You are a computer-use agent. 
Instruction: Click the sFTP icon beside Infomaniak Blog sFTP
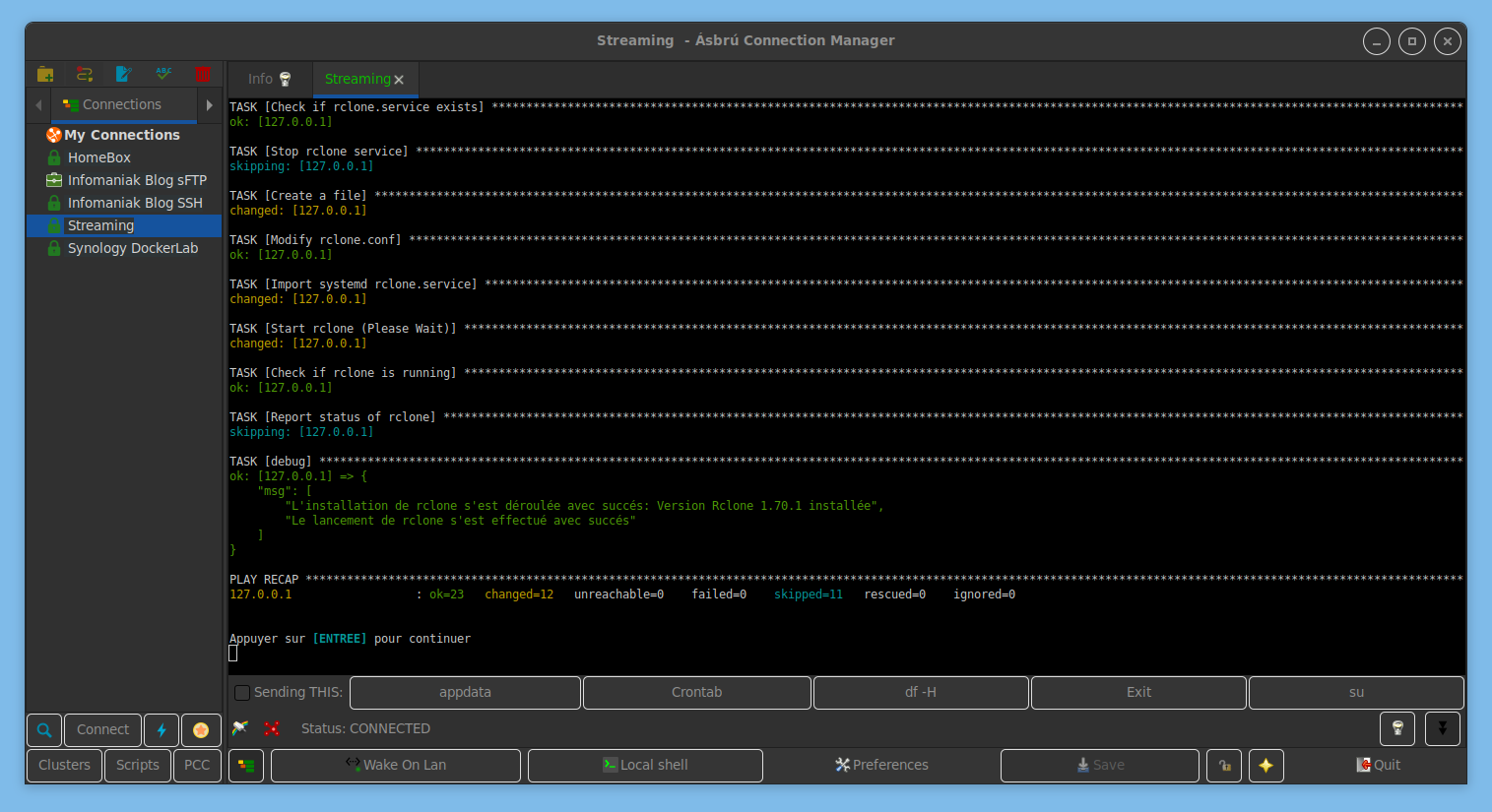[54, 180]
